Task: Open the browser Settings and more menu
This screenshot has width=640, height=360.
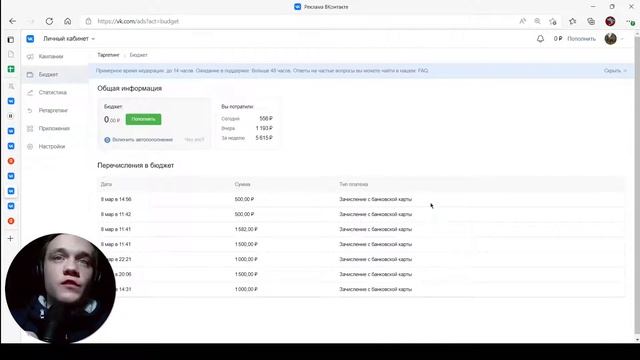Action: 630,21
